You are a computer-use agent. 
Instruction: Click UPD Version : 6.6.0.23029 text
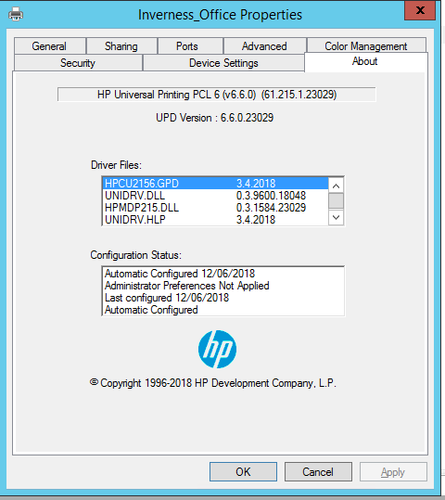coord(215,118)
